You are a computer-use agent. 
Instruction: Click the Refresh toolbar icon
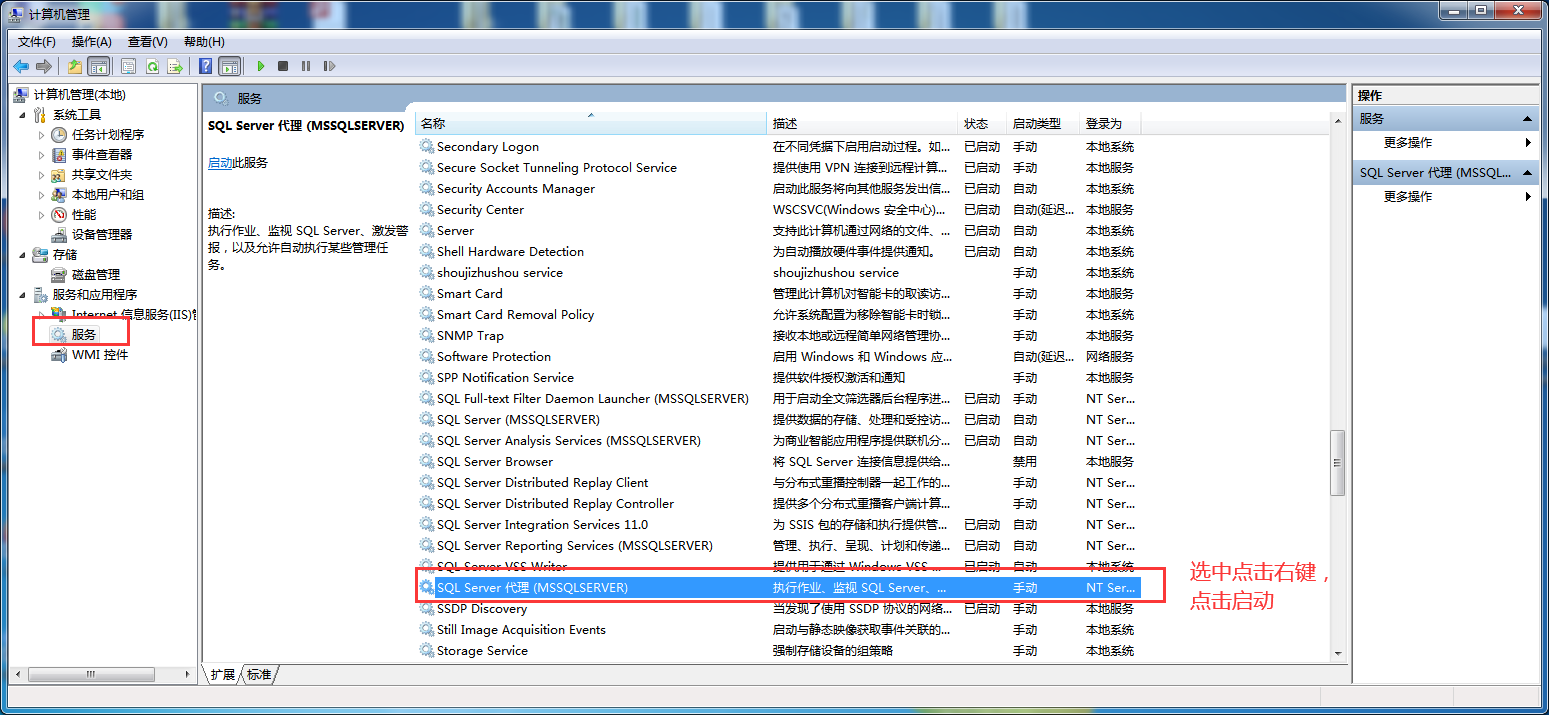(x=152, y=66)
